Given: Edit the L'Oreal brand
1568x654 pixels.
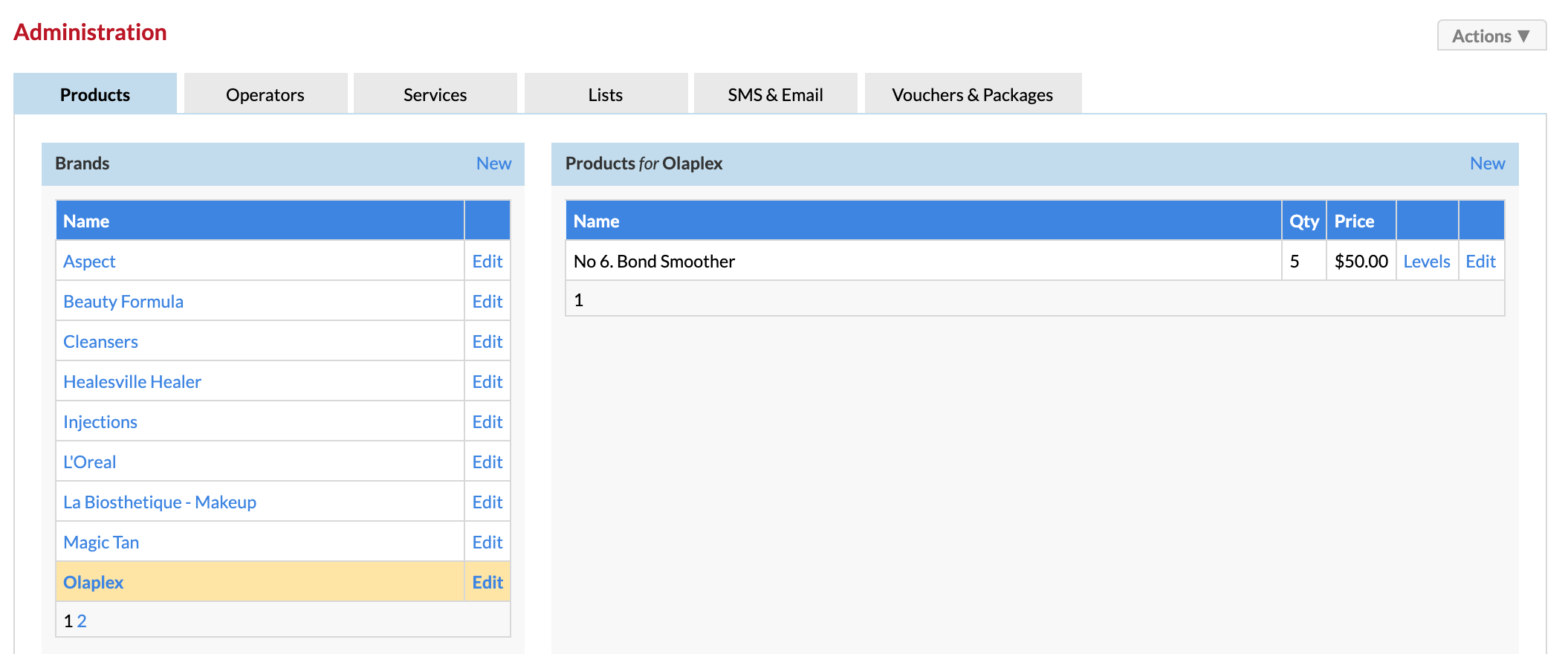Looking at the screenshot, I should pos(487,462).
